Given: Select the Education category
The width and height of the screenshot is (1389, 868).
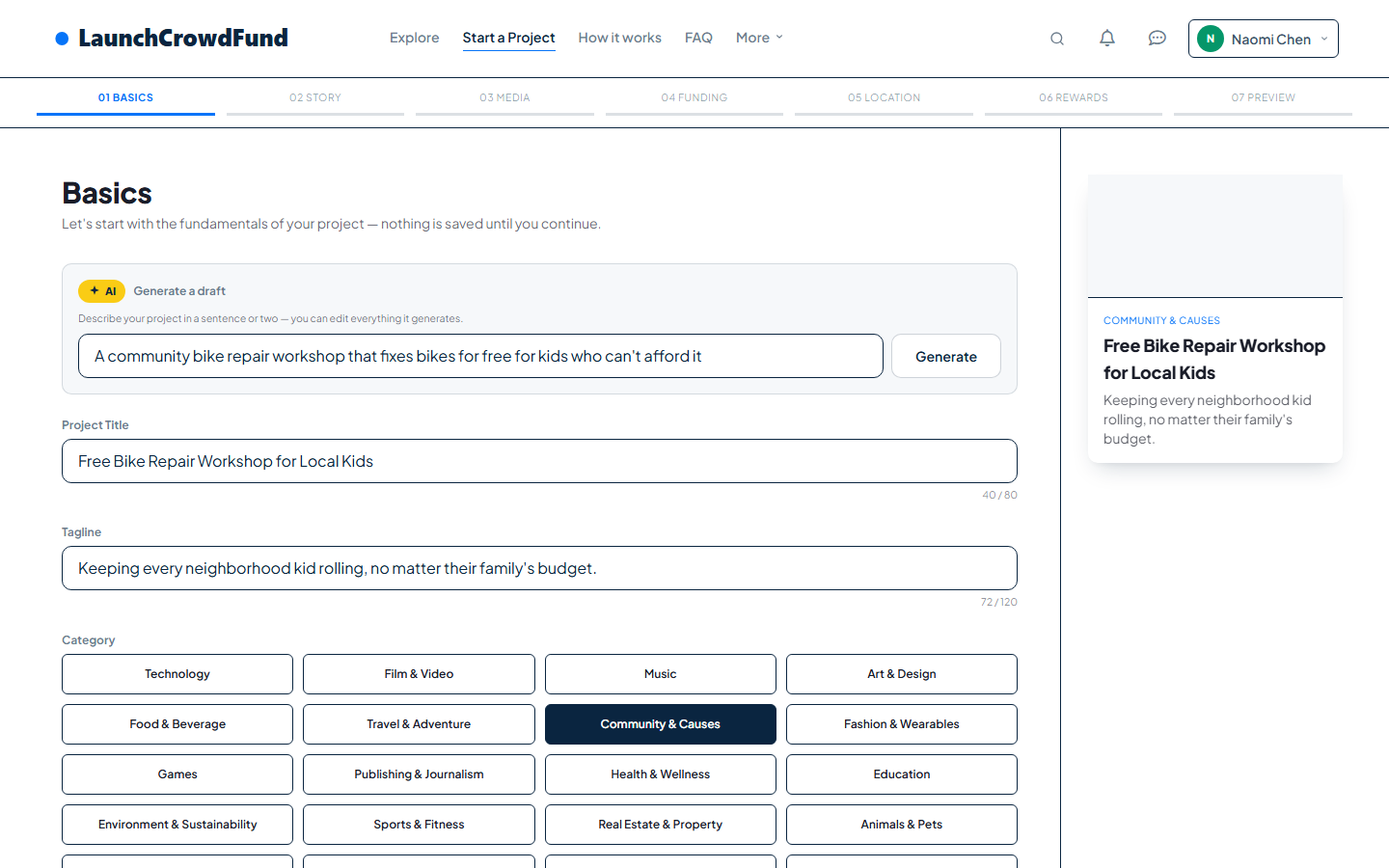Looking at the screenshot, I should pos(902,774).
